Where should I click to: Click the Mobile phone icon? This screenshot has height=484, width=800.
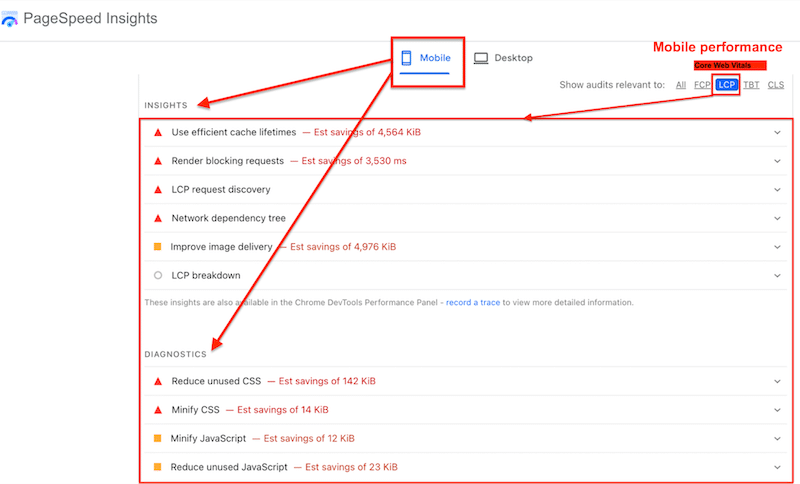pyautogui.click(x=406, y=58)
